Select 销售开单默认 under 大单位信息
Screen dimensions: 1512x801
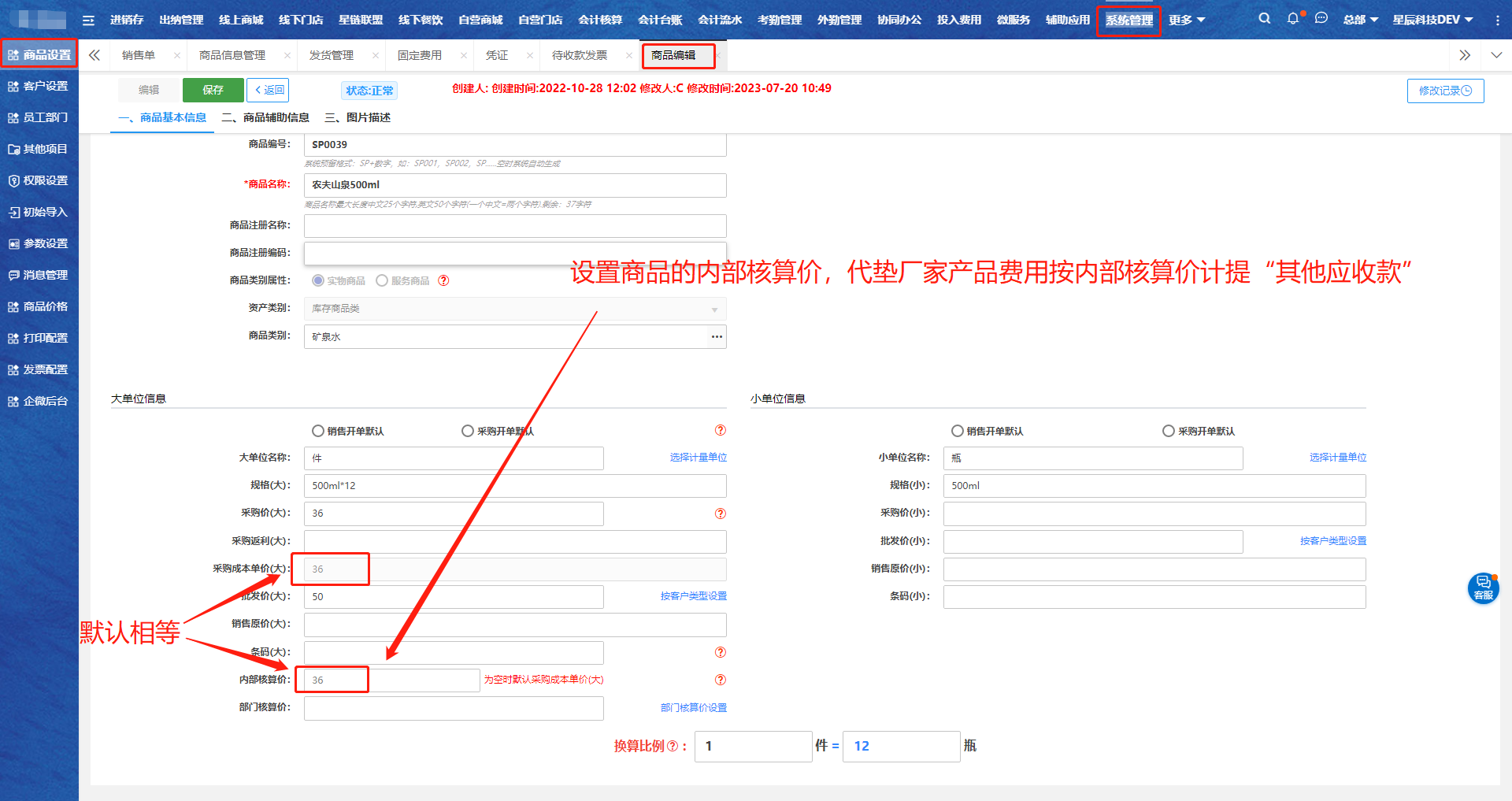point(318,431)
